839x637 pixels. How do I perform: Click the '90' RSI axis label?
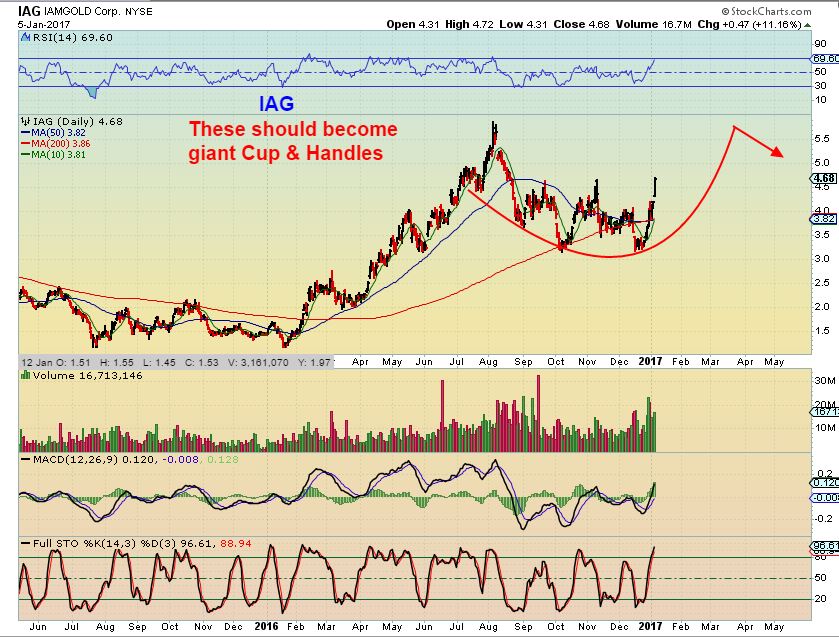tap(820, 44)
